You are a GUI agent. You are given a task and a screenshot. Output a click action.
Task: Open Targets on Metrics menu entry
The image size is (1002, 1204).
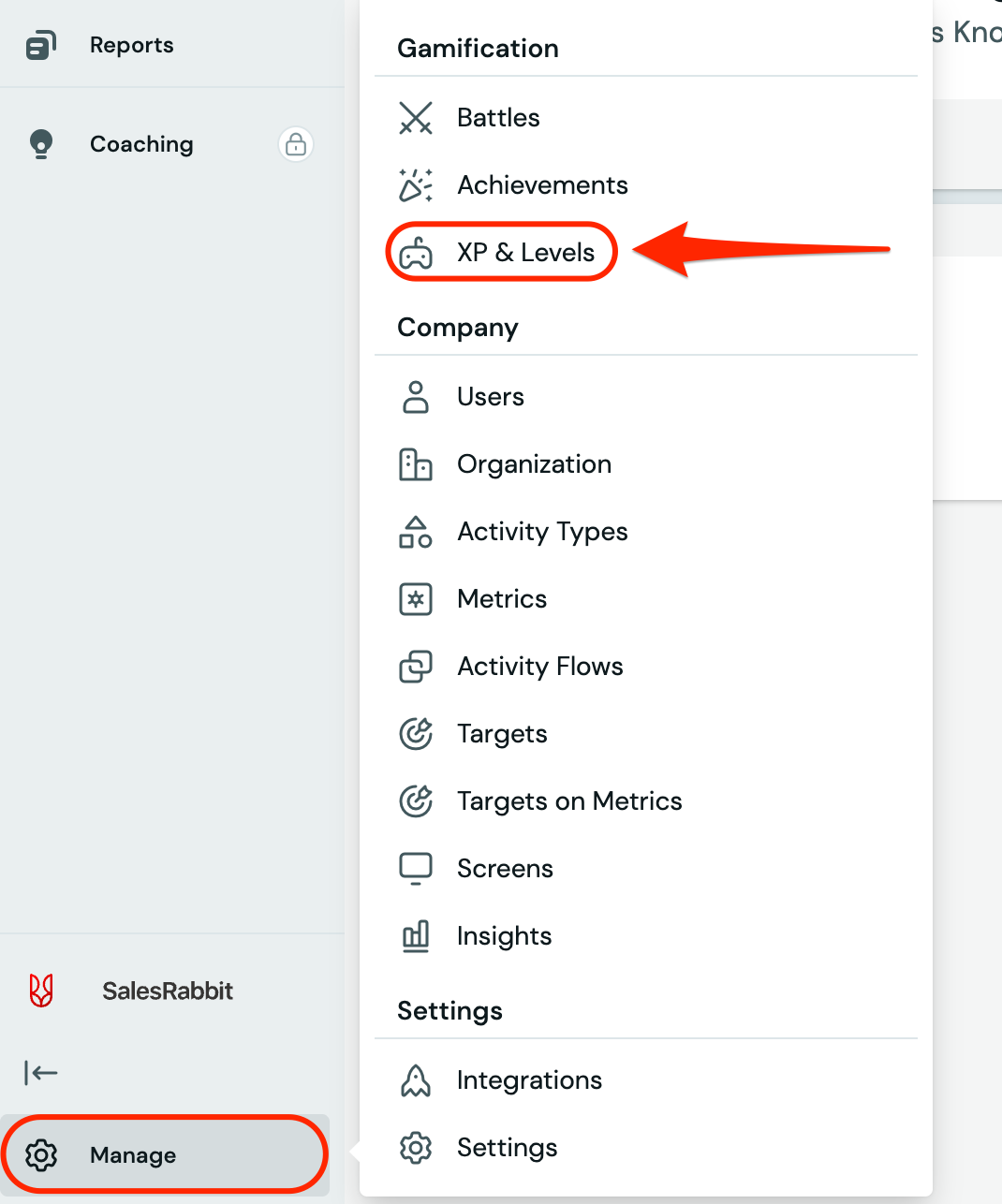point(568,801)
